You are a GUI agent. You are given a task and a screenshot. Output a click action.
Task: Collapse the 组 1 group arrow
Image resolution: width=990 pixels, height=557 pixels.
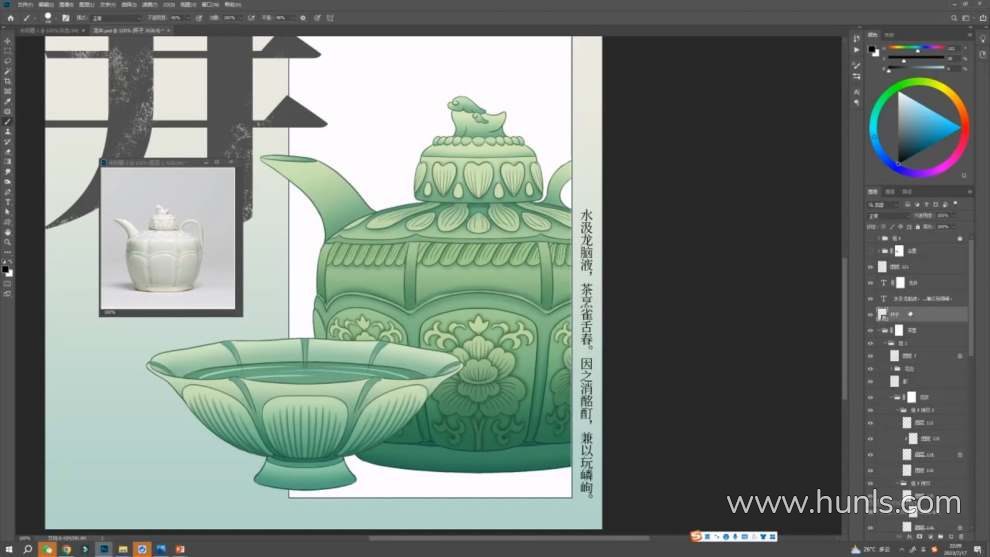[885, 344]
